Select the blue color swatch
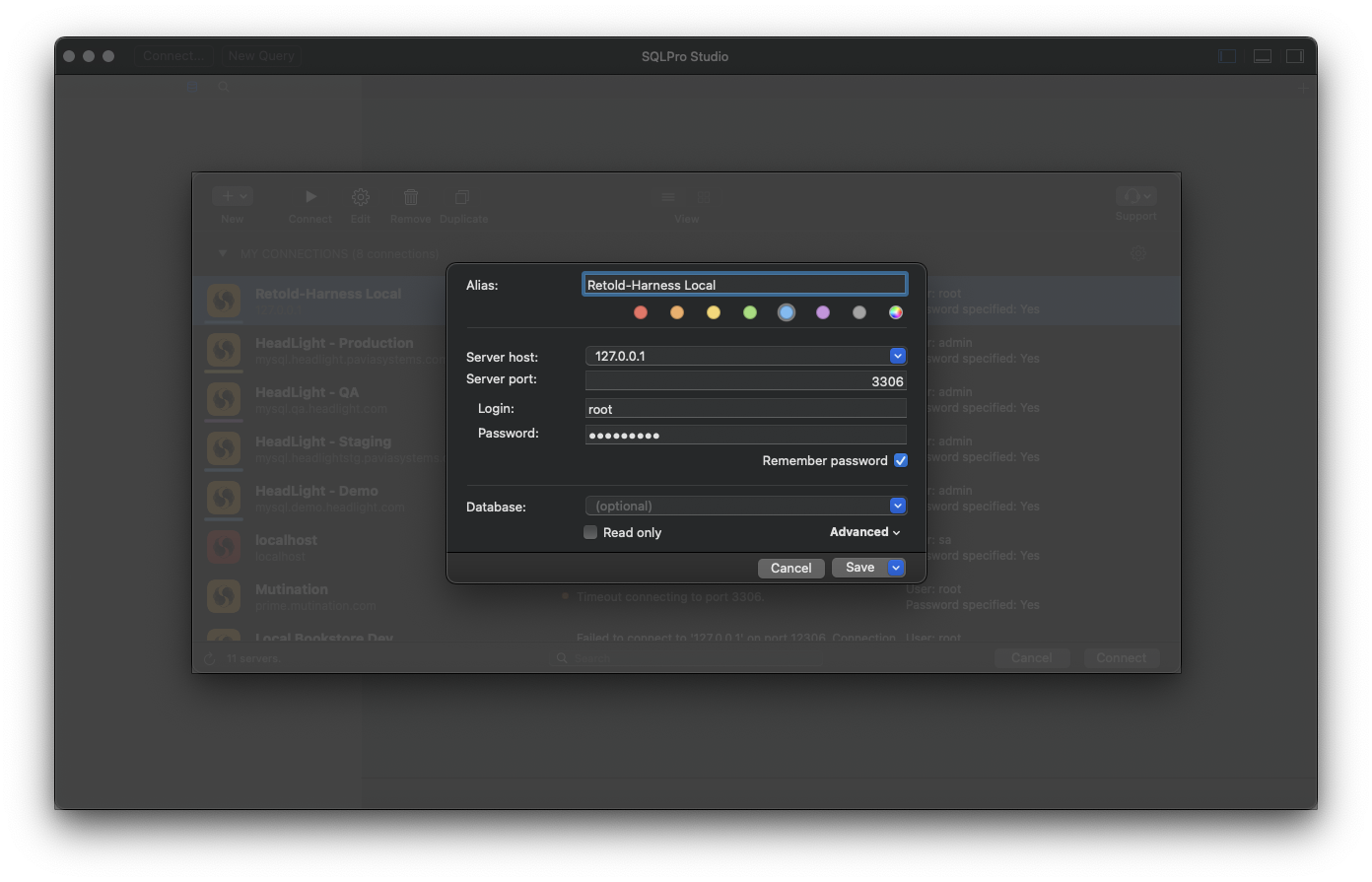The width and height of the screenshot is (1372, 882). tap(787, 312)
